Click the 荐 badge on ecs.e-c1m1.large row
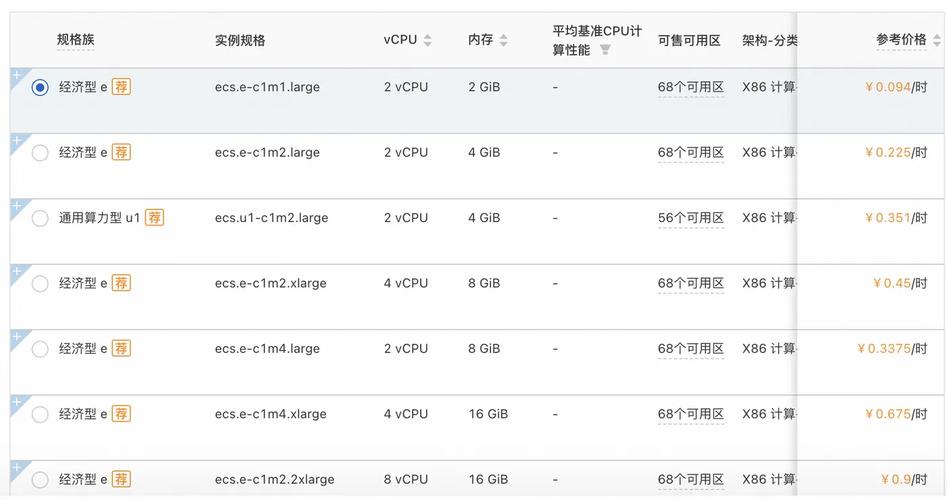 pos(121,87)
